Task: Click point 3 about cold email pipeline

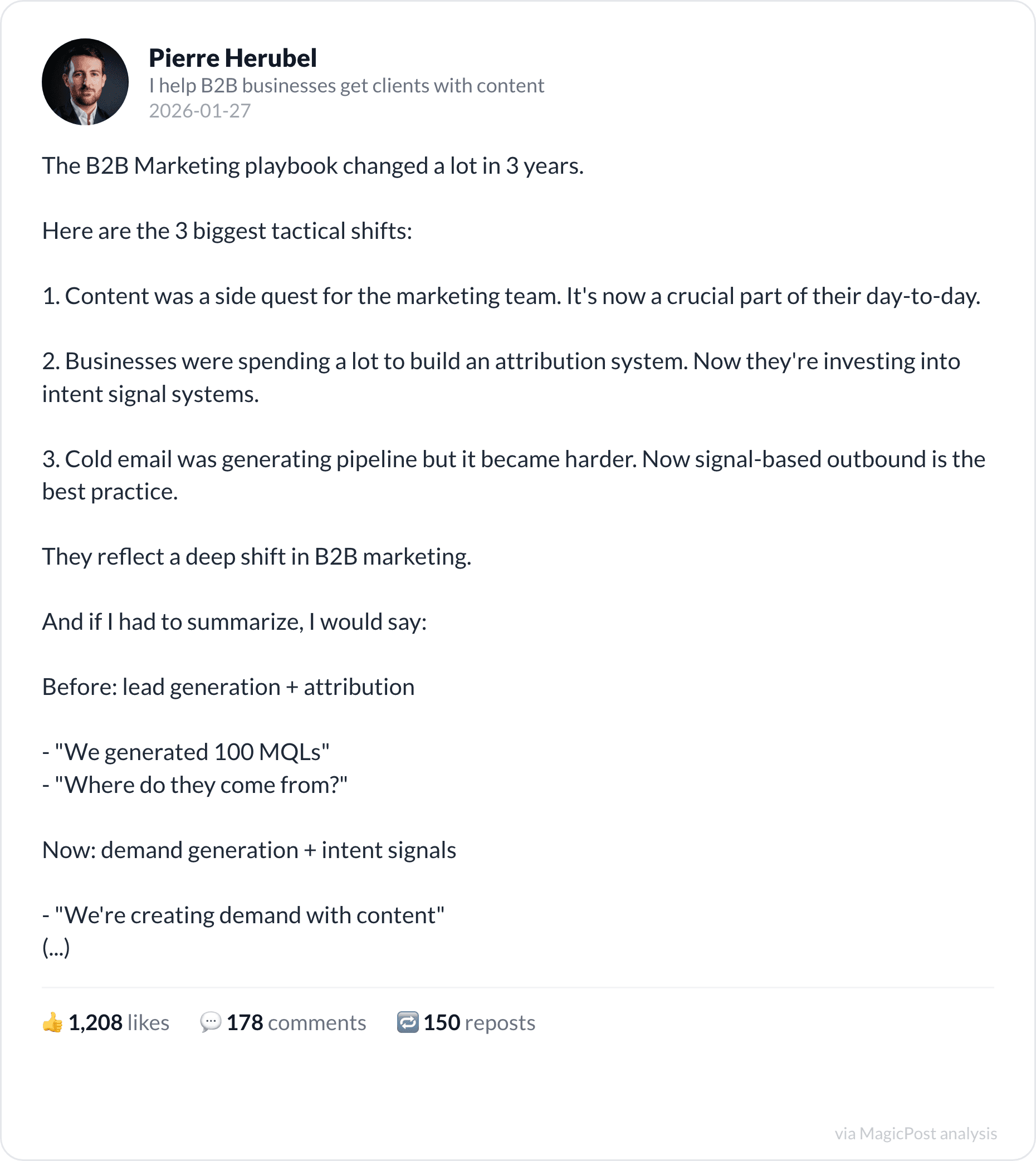Action: pos(514,476)
